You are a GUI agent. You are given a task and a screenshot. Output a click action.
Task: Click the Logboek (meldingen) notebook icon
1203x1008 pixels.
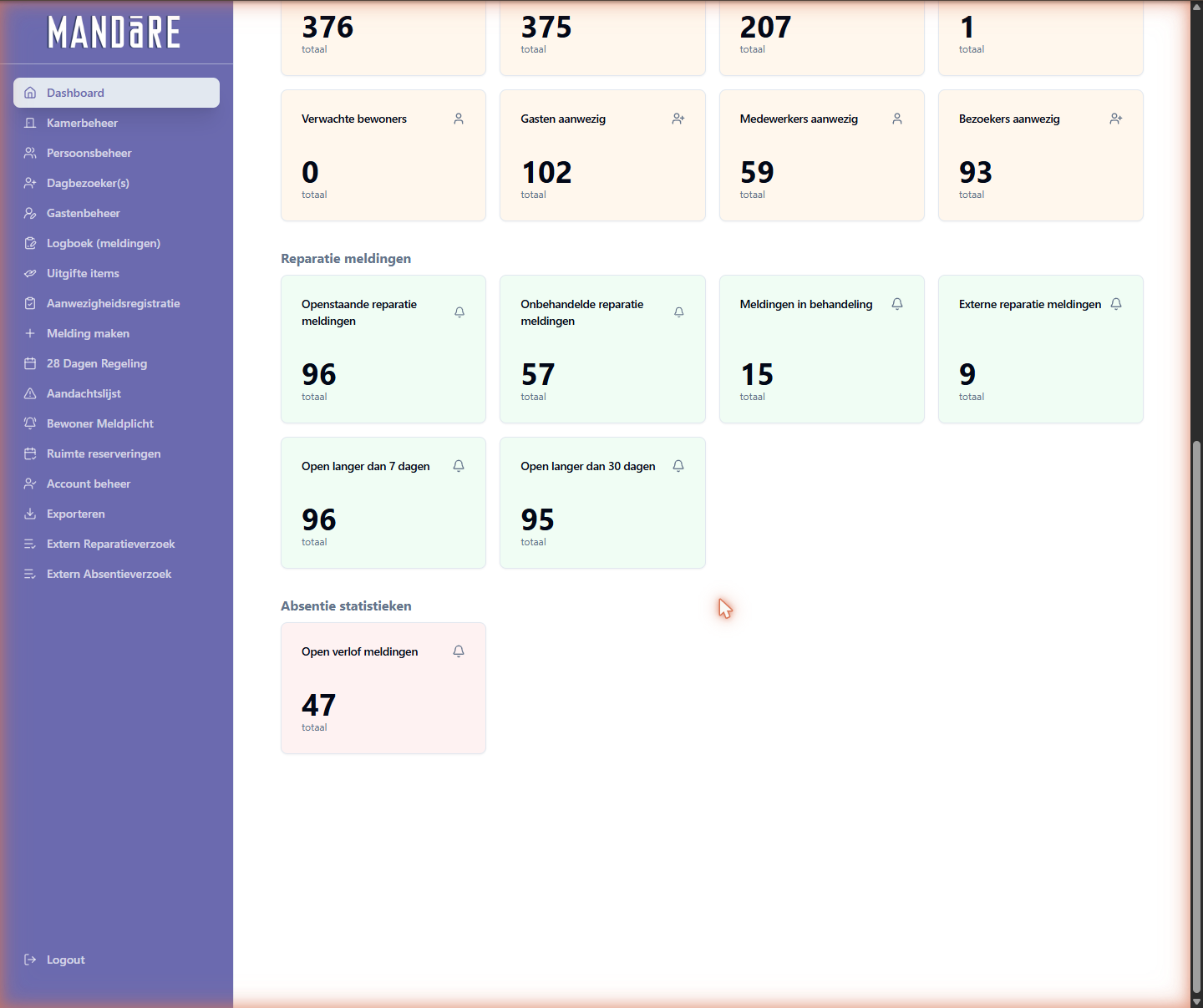point(30,243)
